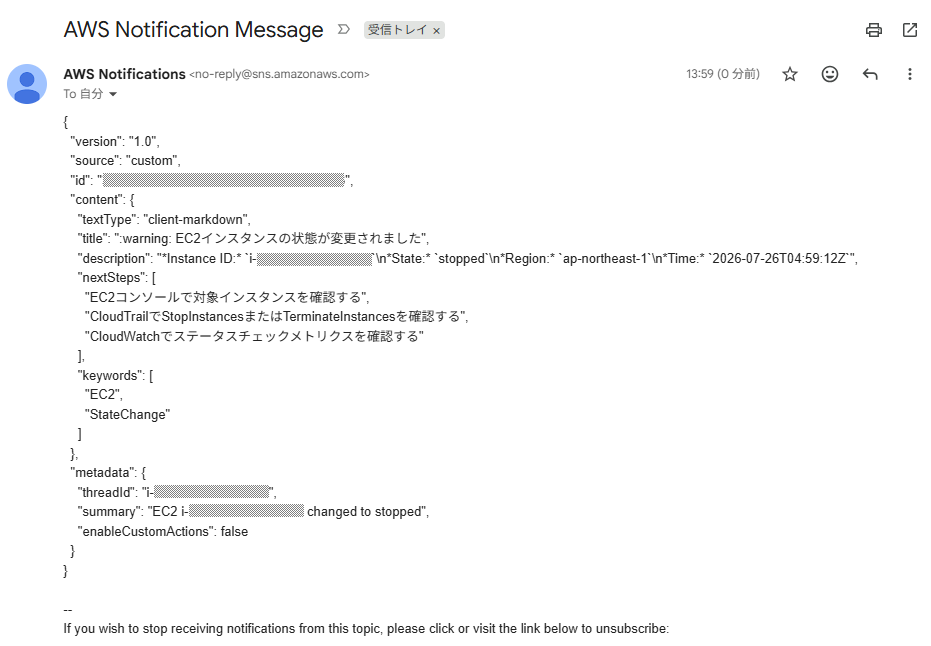Expand recipient details arrow next to 自分
This screenshot has width=931, height=646.
point(113,94)
